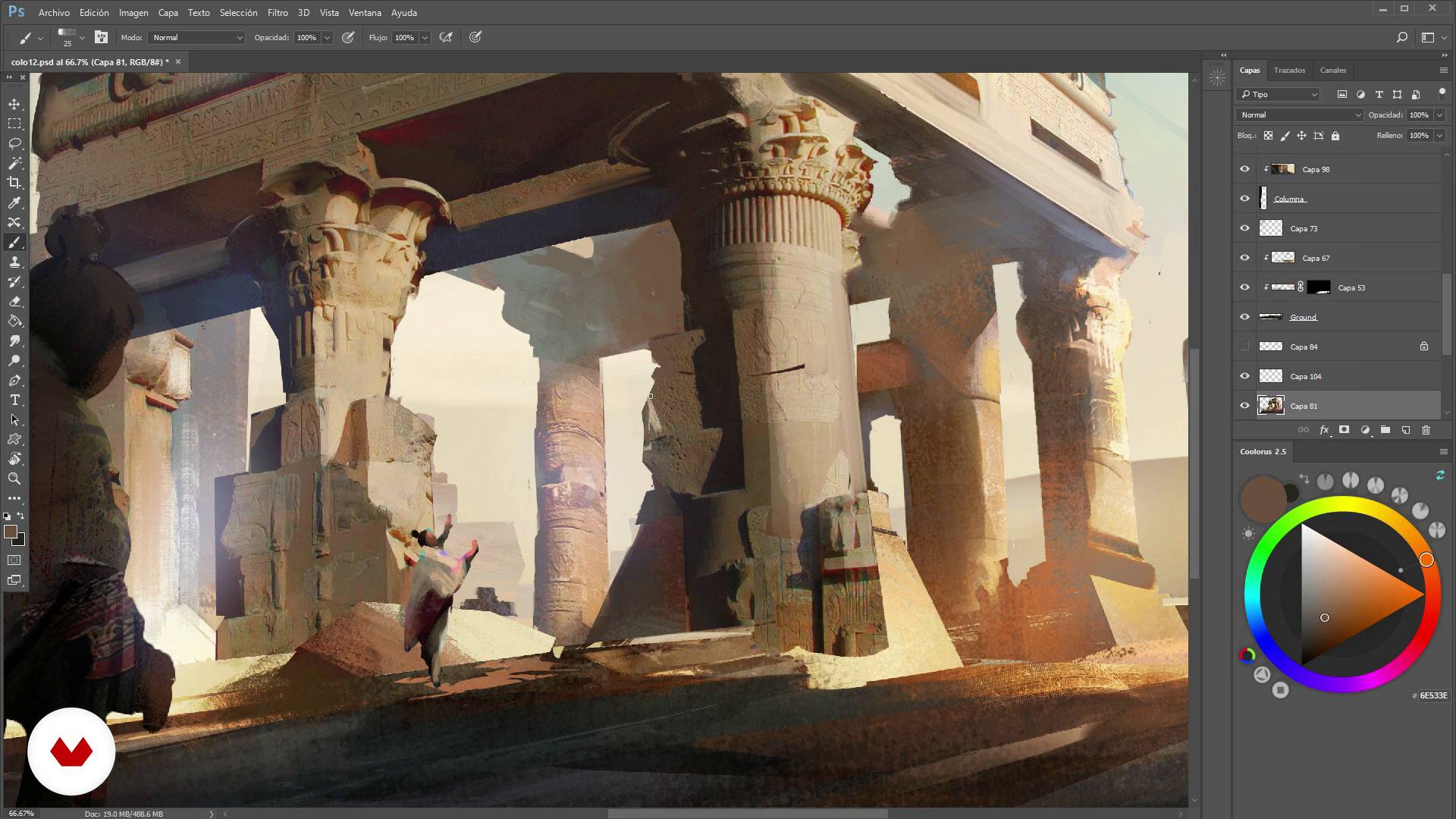Select the Healing Brush tool
The height and width of the screenshot is (819, 1456).
coord(14,222)
